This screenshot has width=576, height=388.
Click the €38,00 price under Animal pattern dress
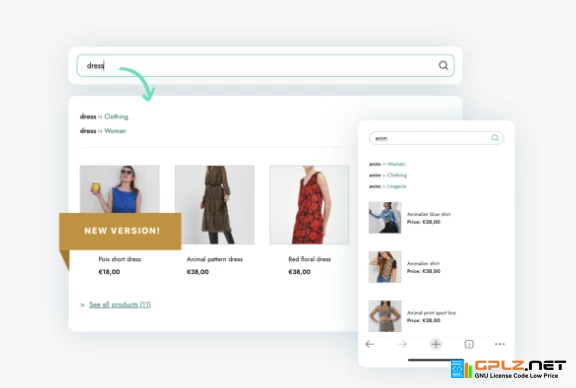198,272
